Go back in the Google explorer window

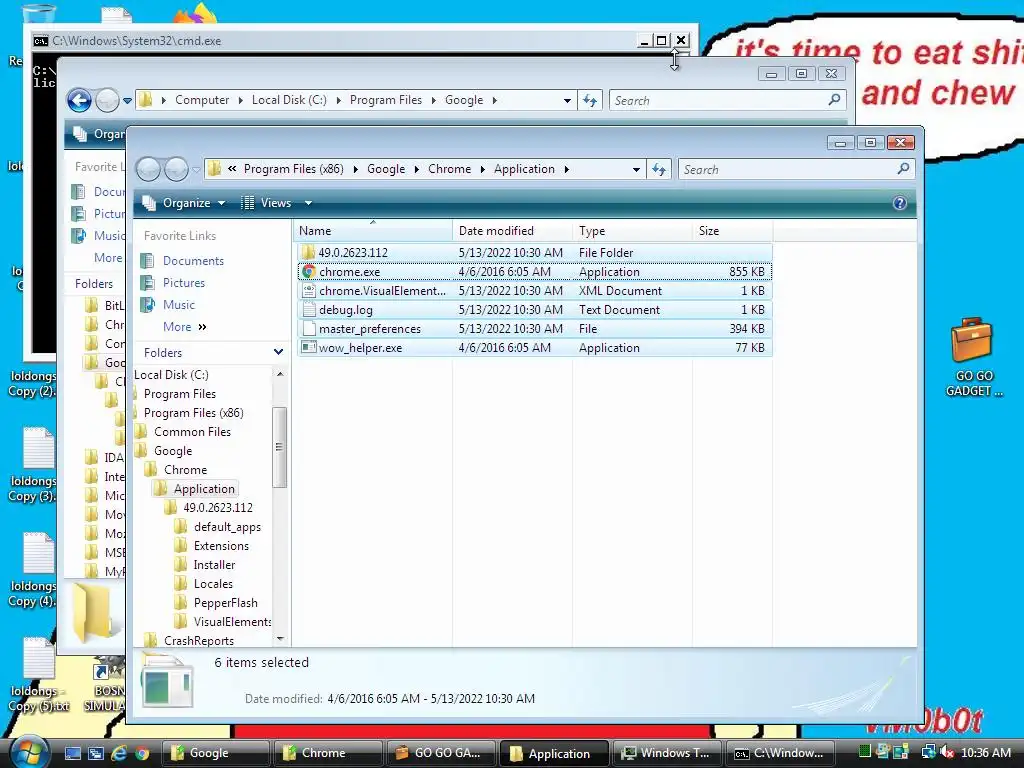[x=80, y=101]
